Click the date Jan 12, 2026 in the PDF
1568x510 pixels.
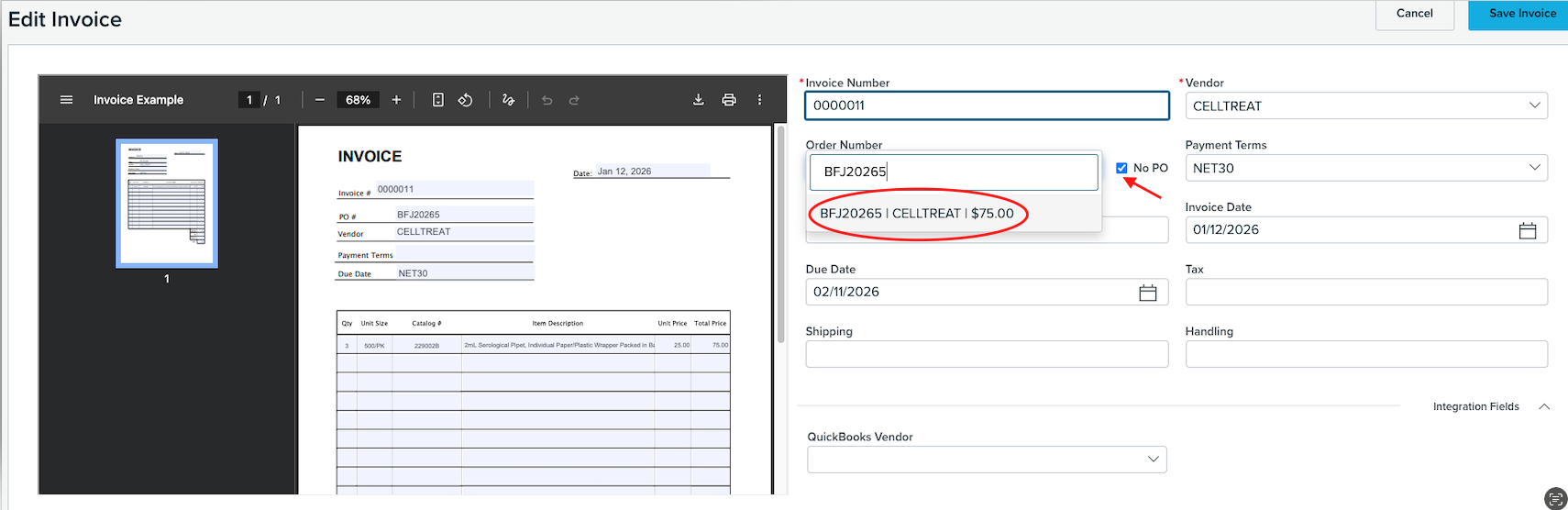(624, 172)
